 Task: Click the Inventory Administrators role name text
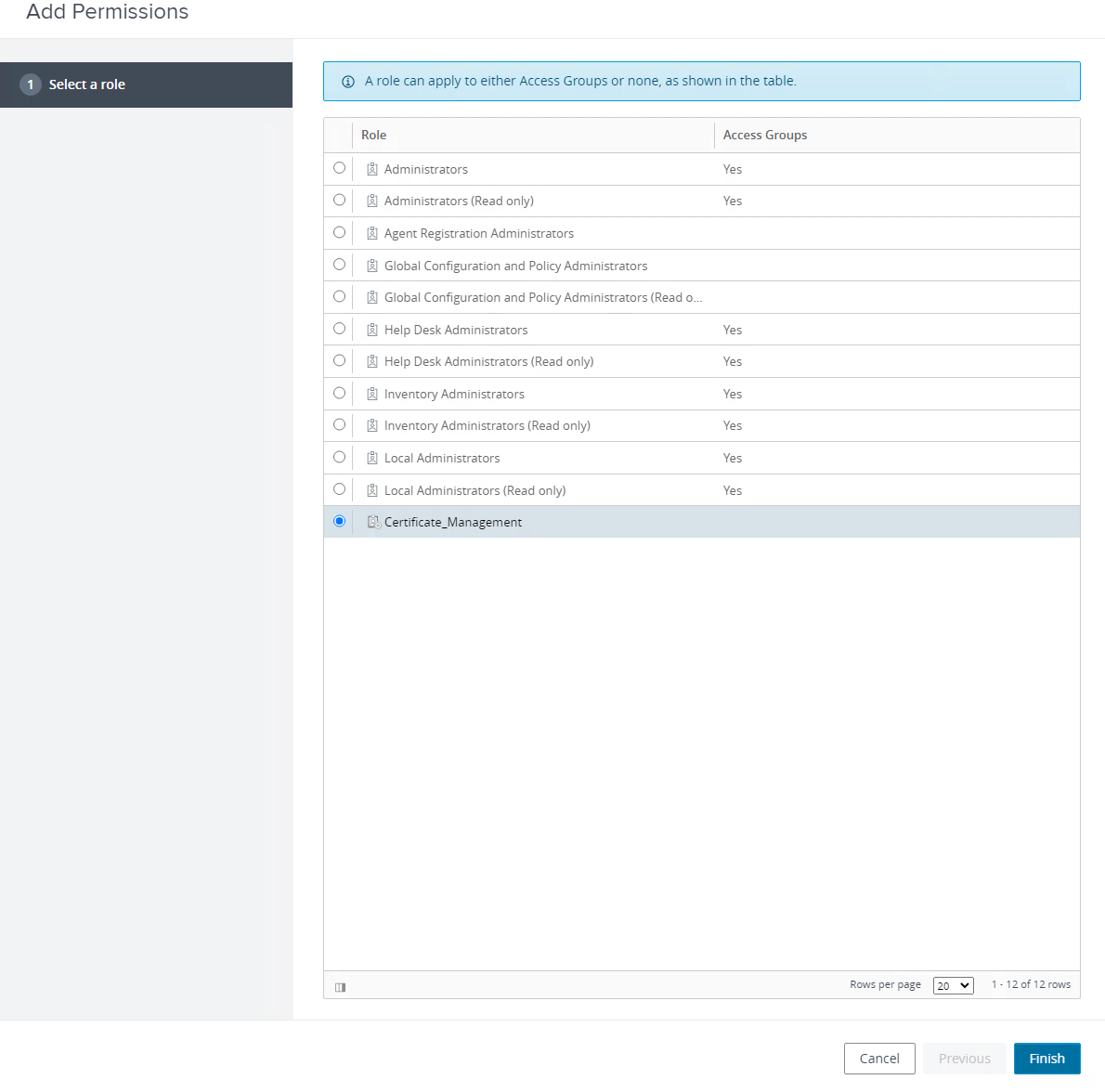point(454,394)
